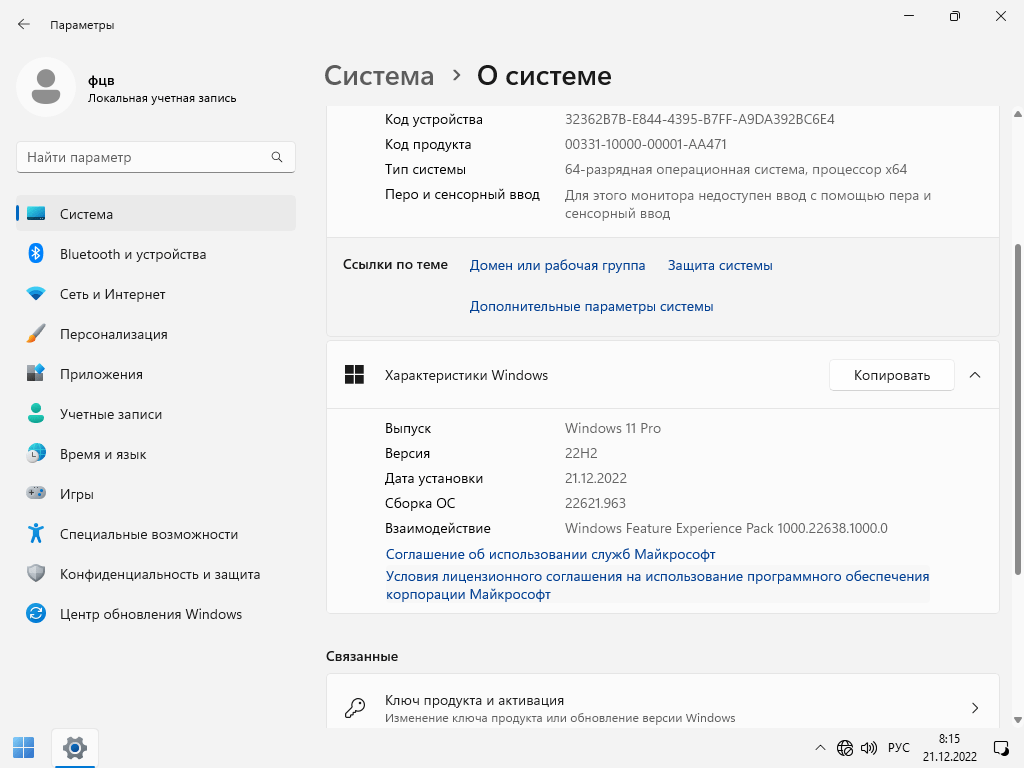
Task: Open Дополнительные параметры системы link
Action: (591, 306)
